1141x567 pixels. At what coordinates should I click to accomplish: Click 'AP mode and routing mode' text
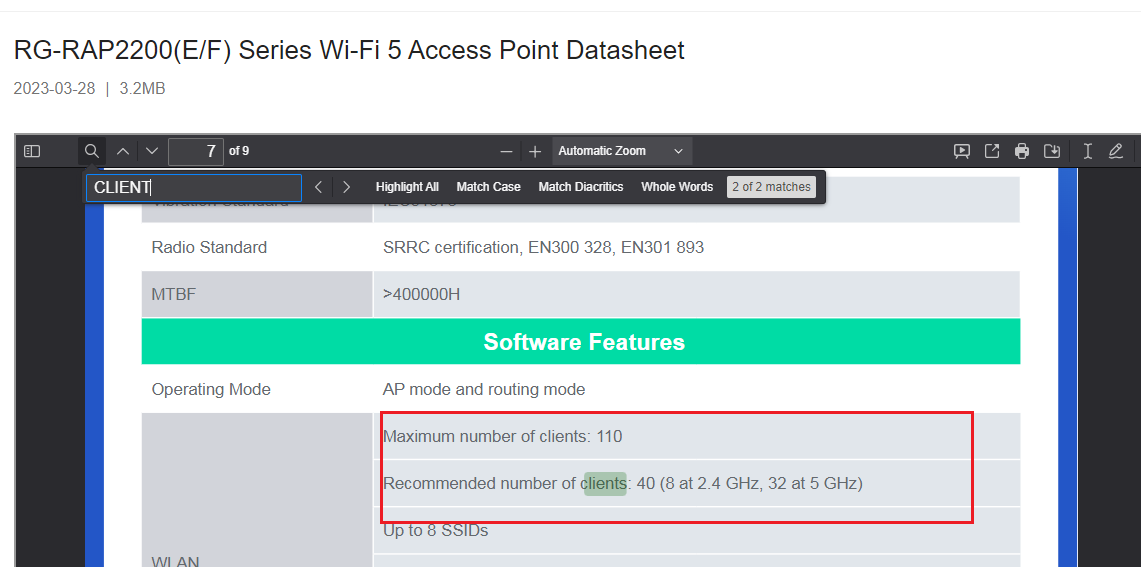click(484, 389)
